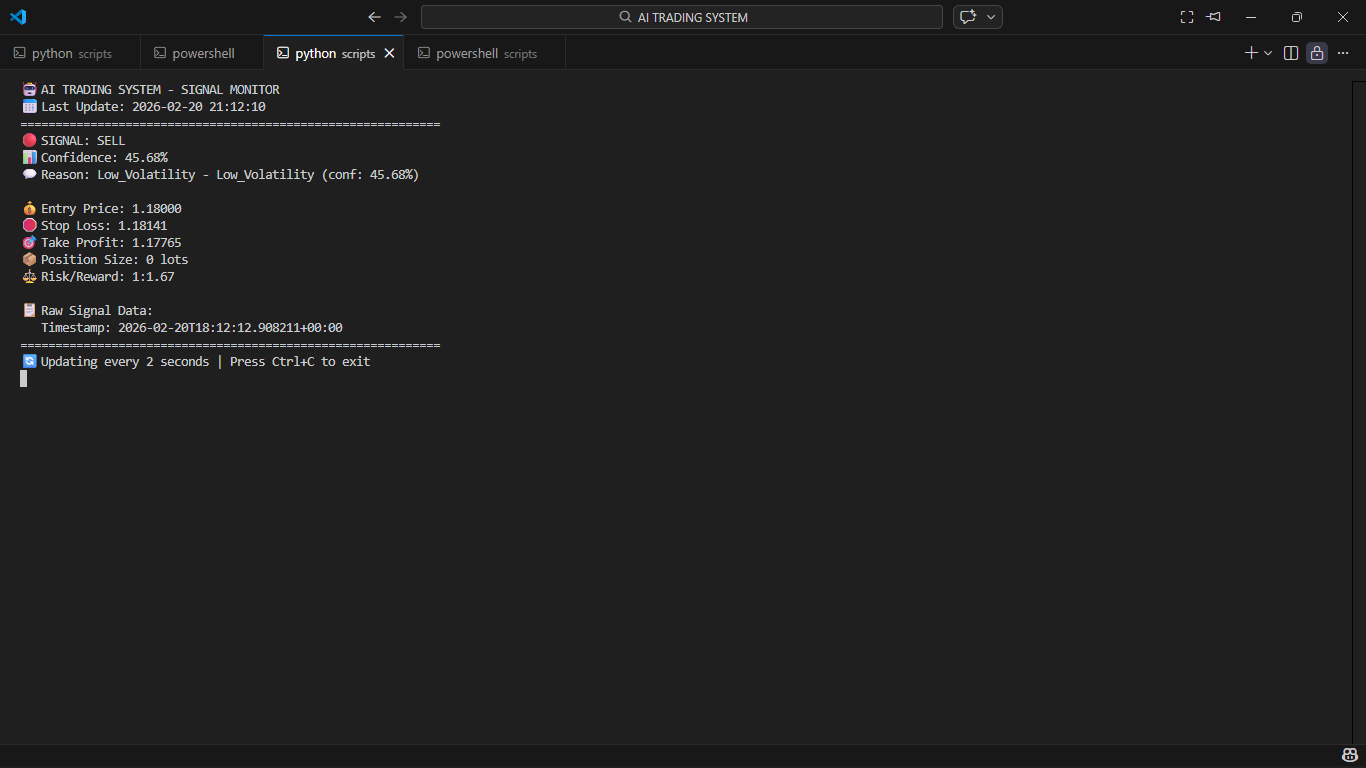
Task: Open the Copilot chat icon
Action: 967,17
